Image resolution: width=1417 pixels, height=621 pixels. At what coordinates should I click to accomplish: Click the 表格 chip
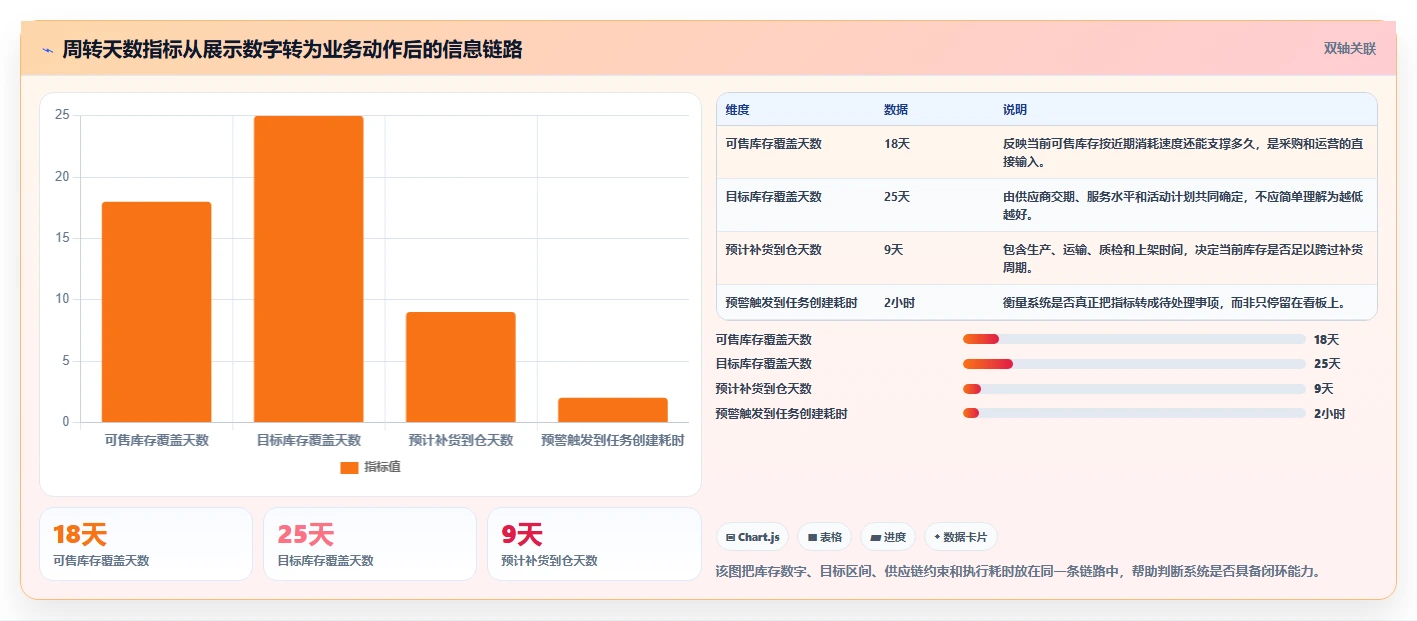824,537
